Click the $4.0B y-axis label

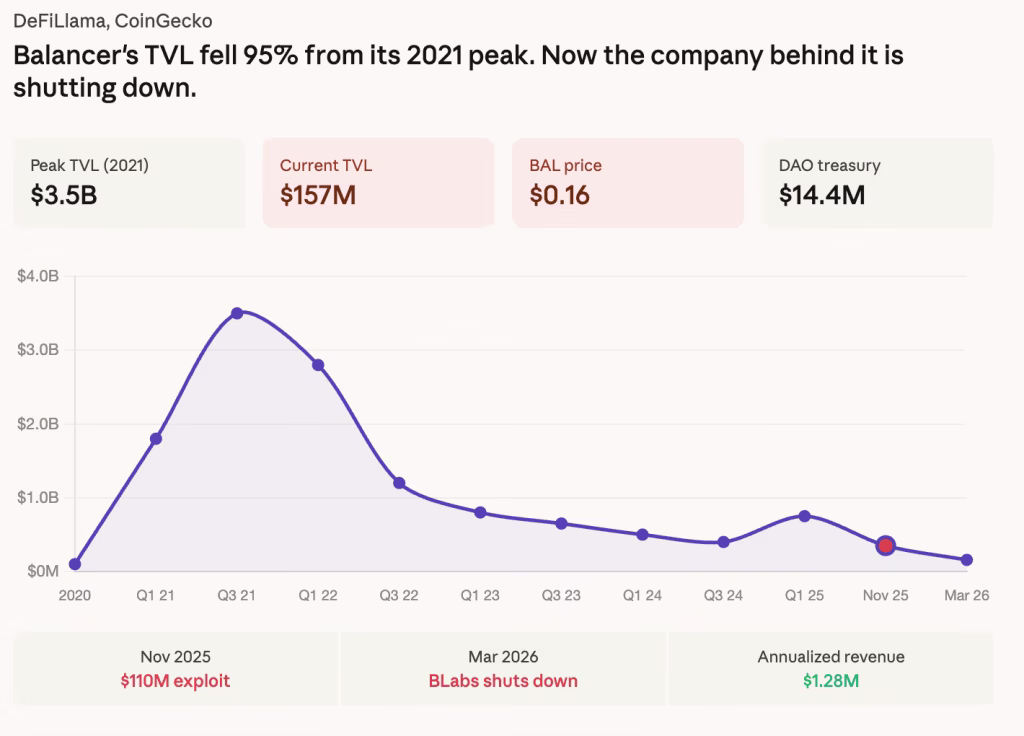coord(38,276)
